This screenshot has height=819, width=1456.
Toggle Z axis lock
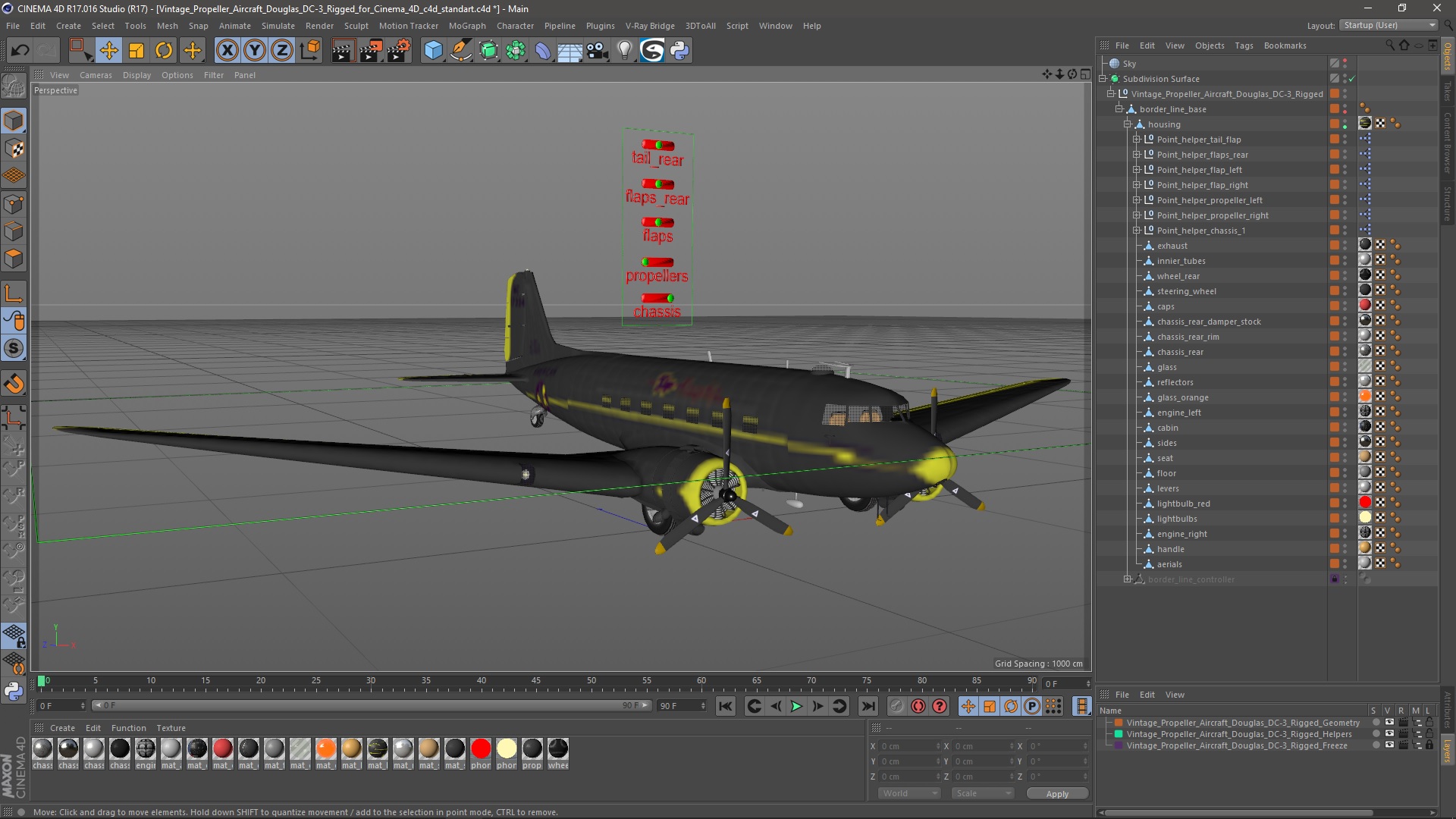coord(282,51)
